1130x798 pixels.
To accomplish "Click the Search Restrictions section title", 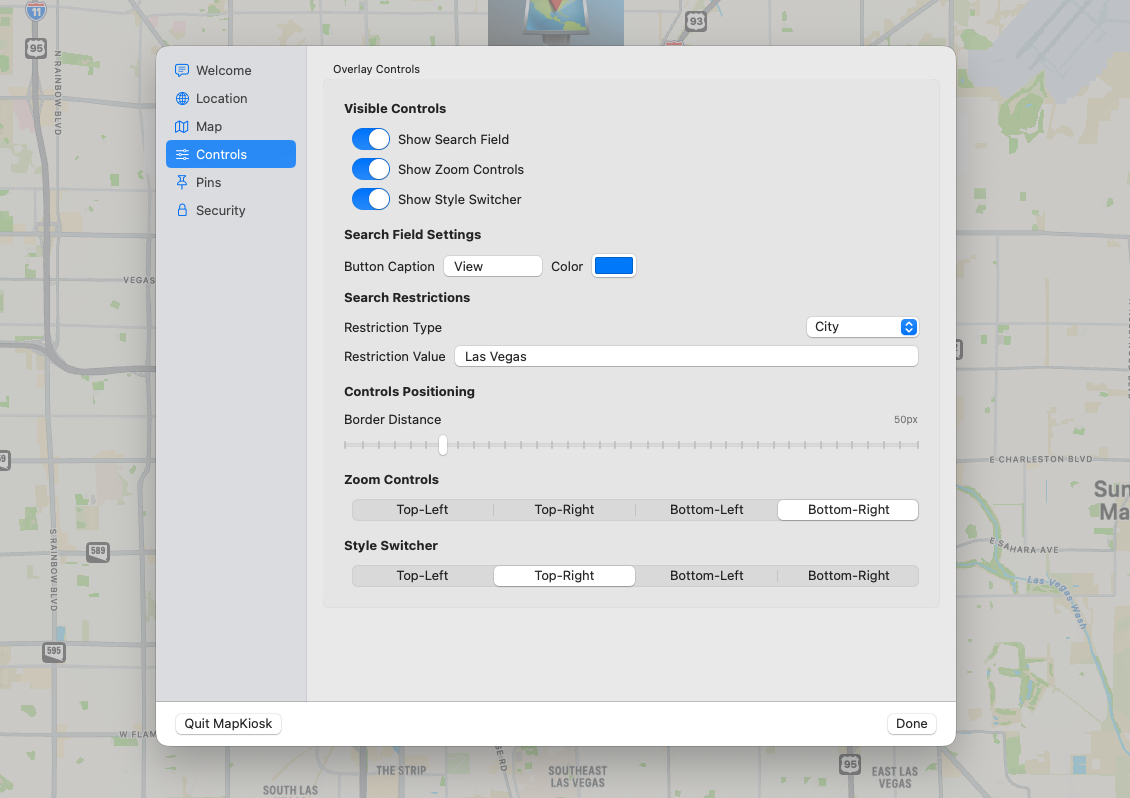I will click(x=407, y=297).
